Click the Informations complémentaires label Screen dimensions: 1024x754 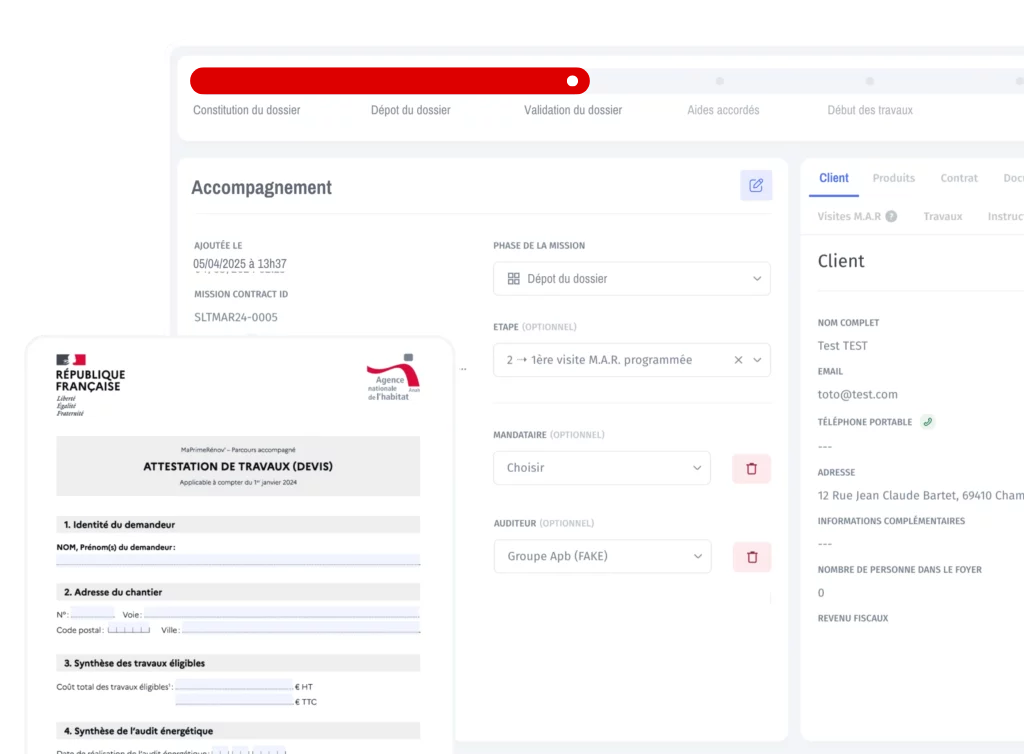[x=891, y=521]
